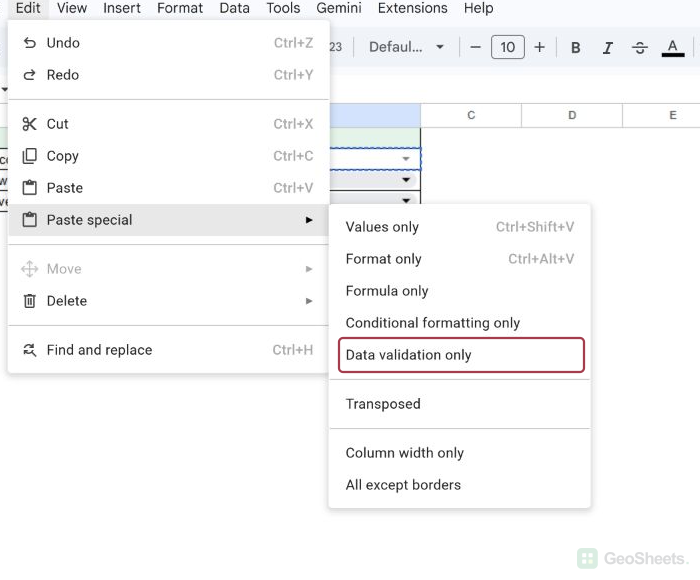Open the Default font dropdown

[406, 47]
